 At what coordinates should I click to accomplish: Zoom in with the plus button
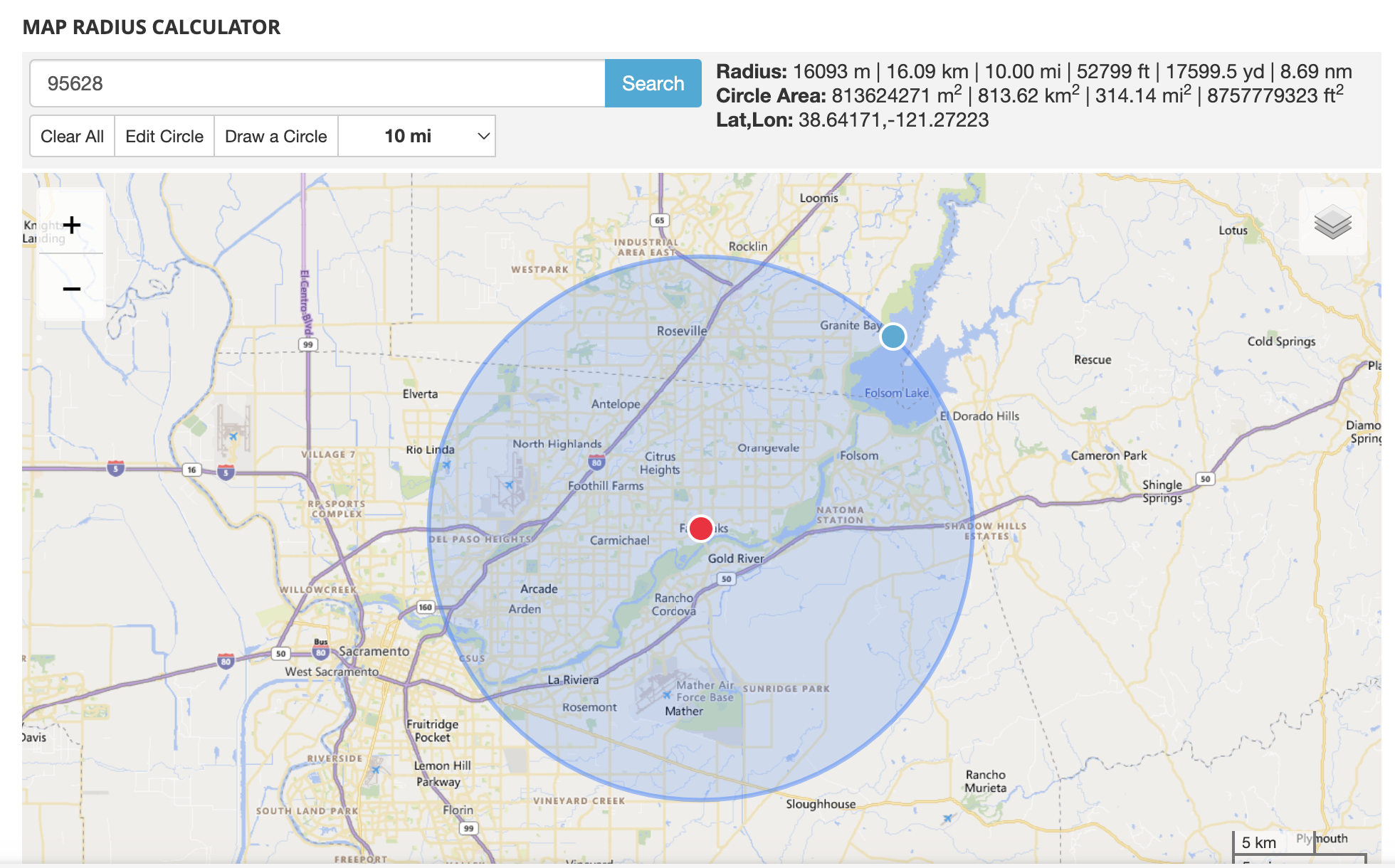point(71,226)
